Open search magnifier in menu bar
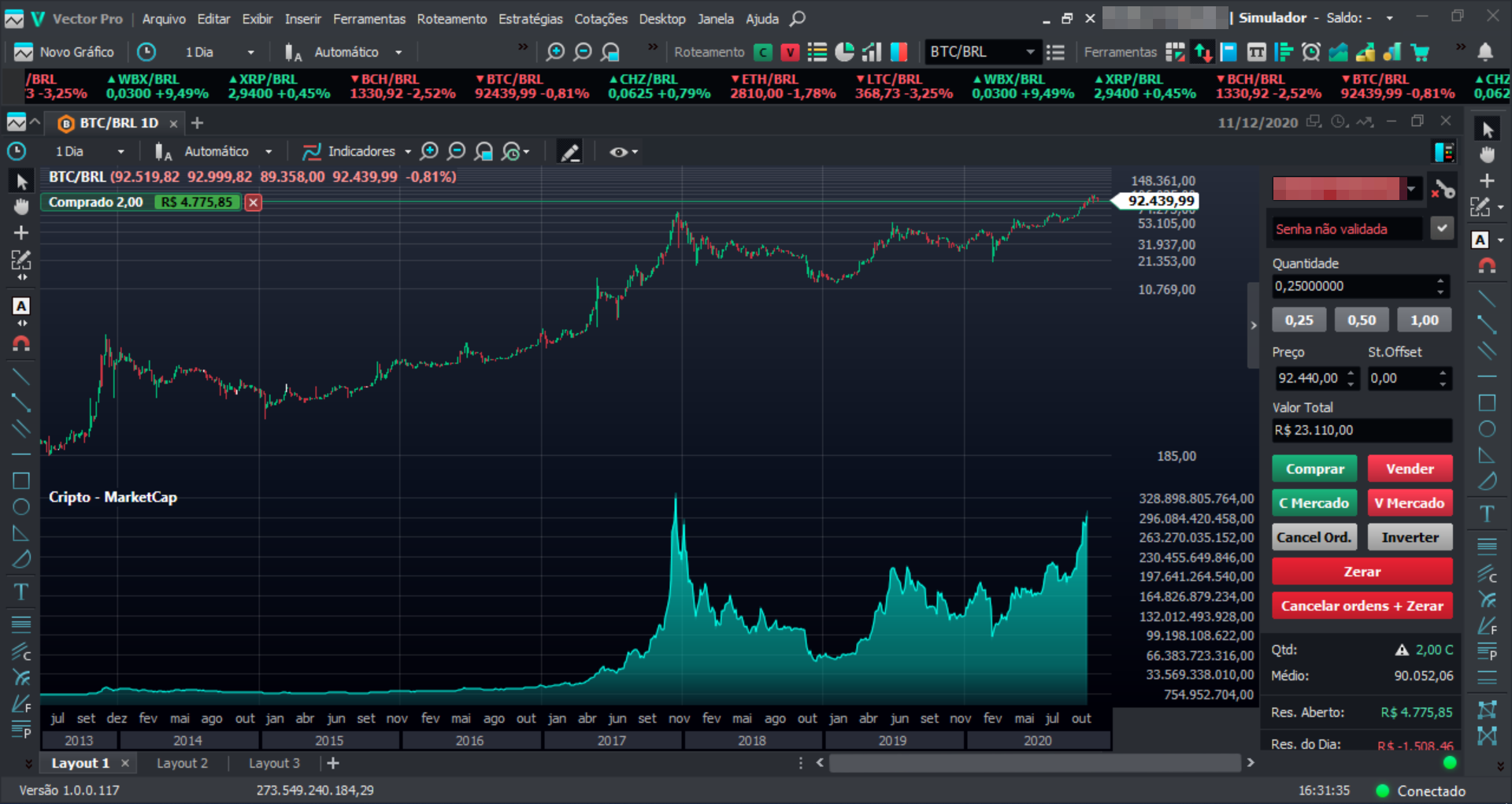Image resolution: width=1512 pixels, height=804 pixels. (x=798, y=18)
